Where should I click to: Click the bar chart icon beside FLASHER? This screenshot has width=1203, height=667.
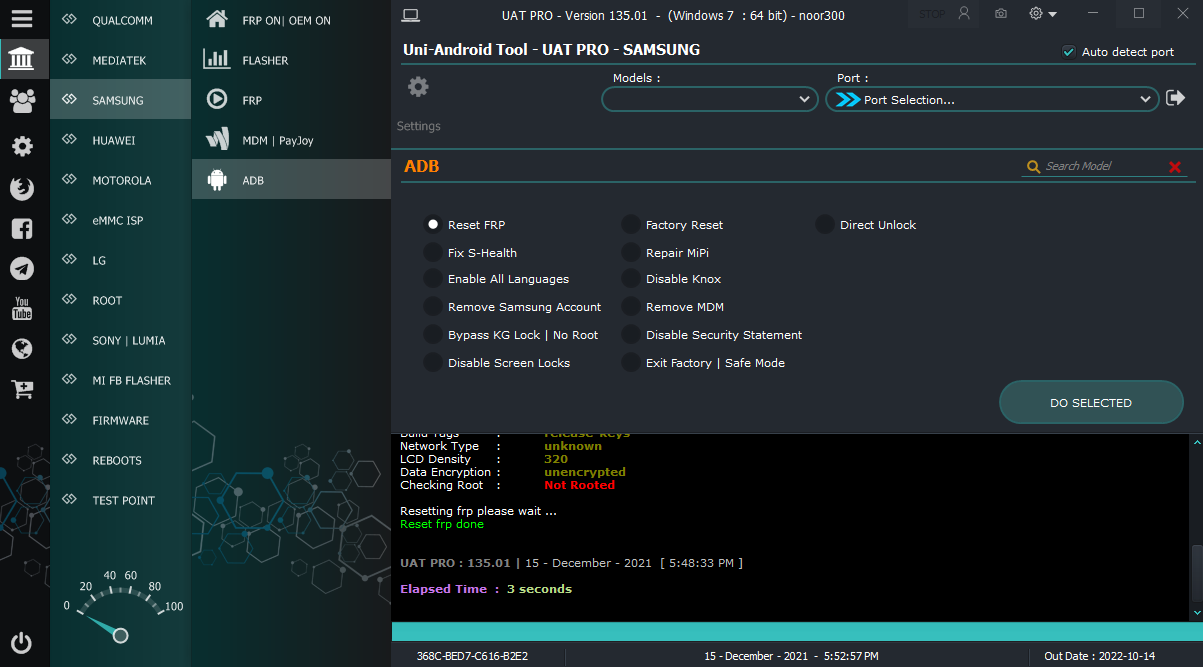pyautogui.click(x=216, y=59)
